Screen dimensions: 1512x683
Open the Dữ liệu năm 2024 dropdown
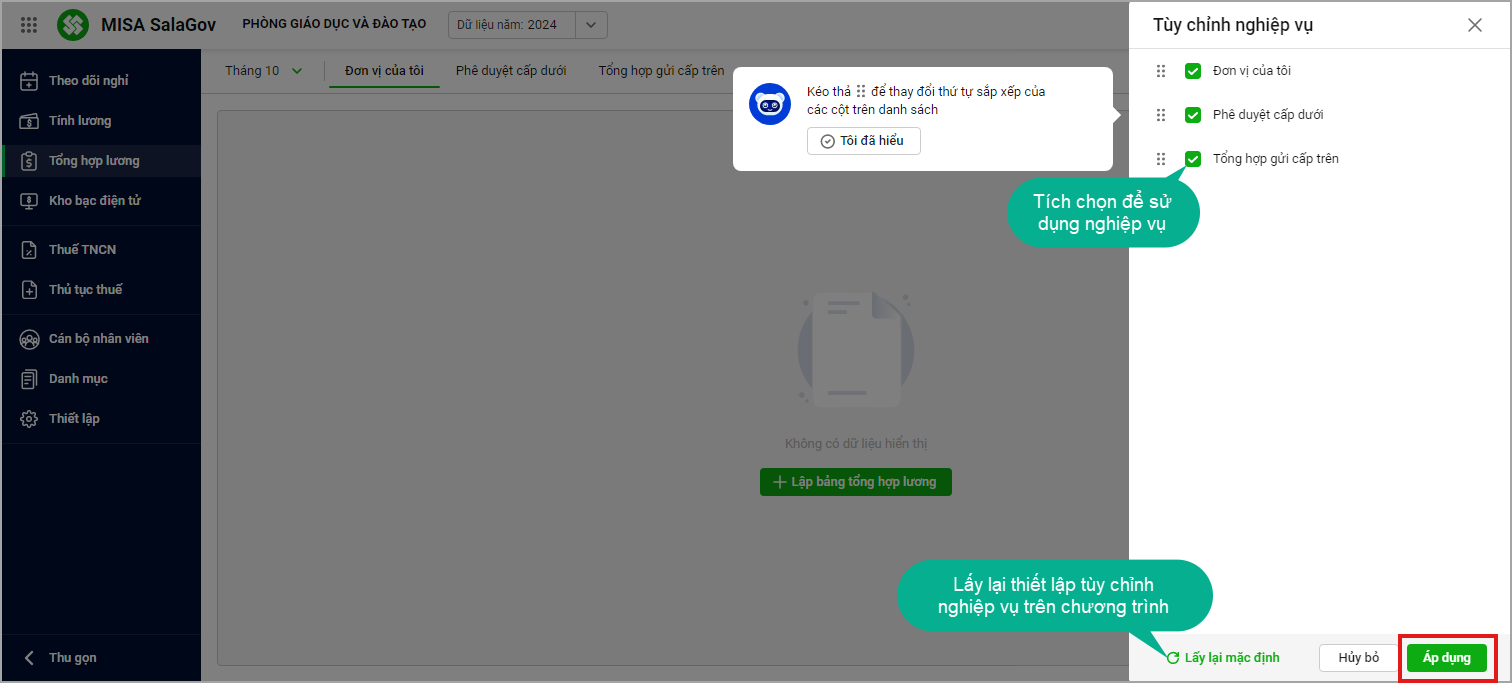pyautogui.click(x=591, y=25)
